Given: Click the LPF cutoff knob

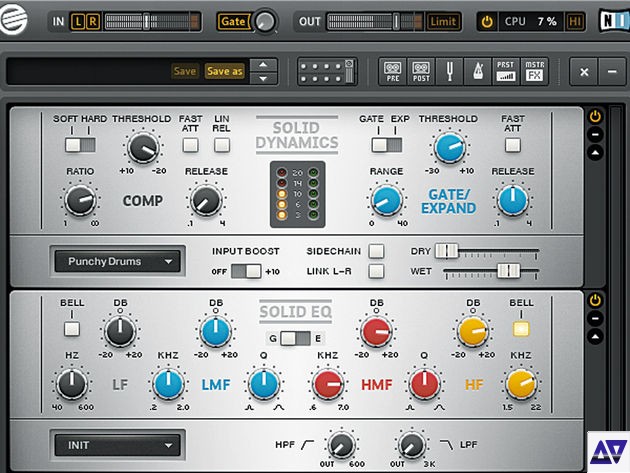Looking at the screenshot, I should point(411,445).
